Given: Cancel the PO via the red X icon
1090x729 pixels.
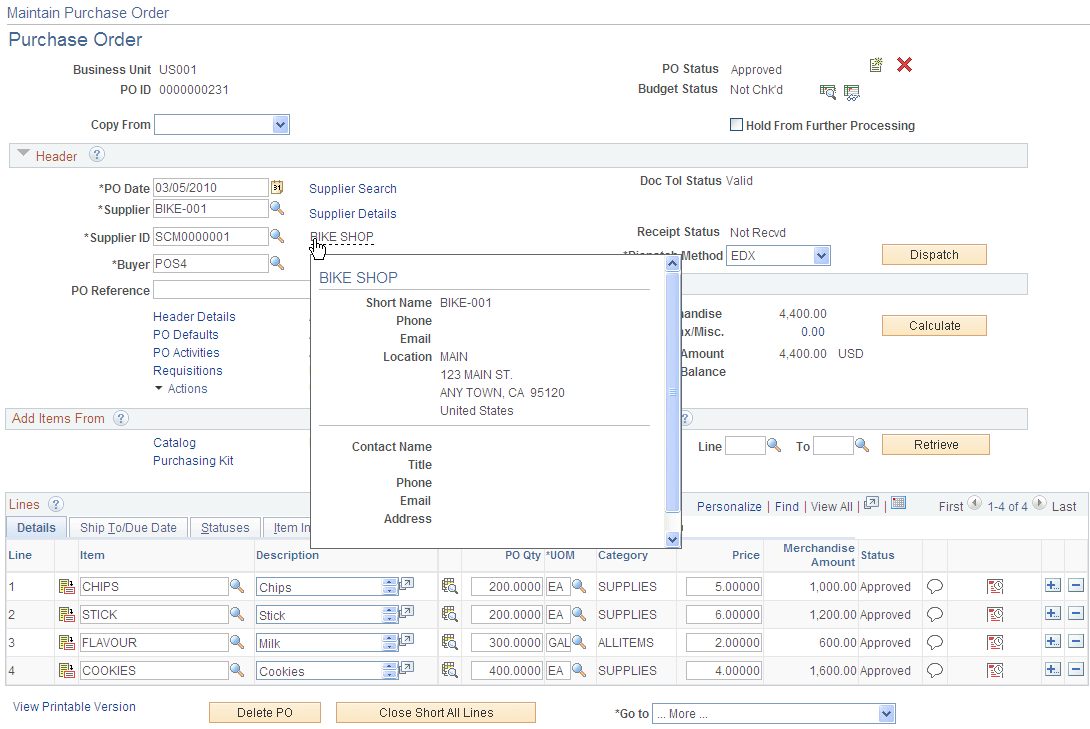Looking at the screenshot, I should tap(905, 65).
